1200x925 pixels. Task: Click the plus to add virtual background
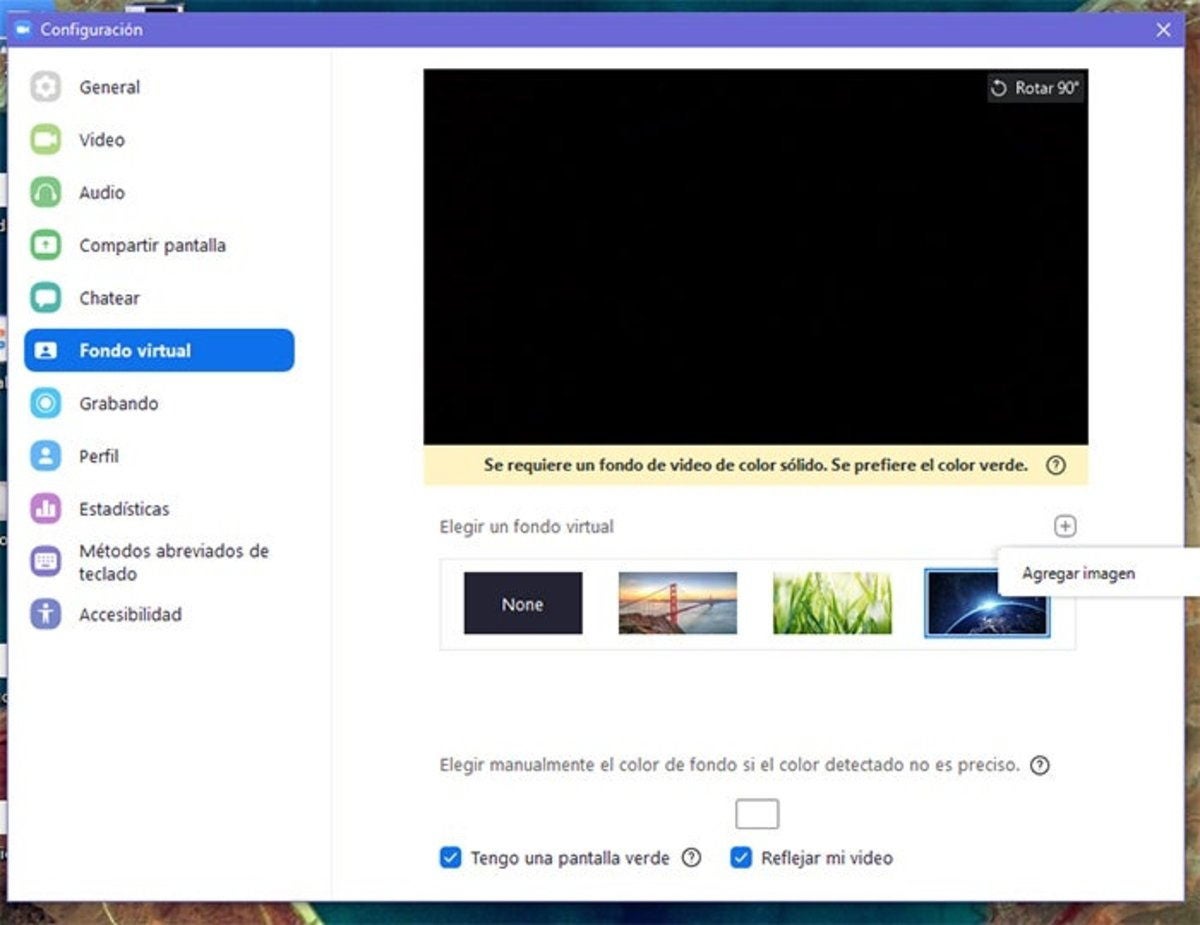click(x=1065, y=526)
